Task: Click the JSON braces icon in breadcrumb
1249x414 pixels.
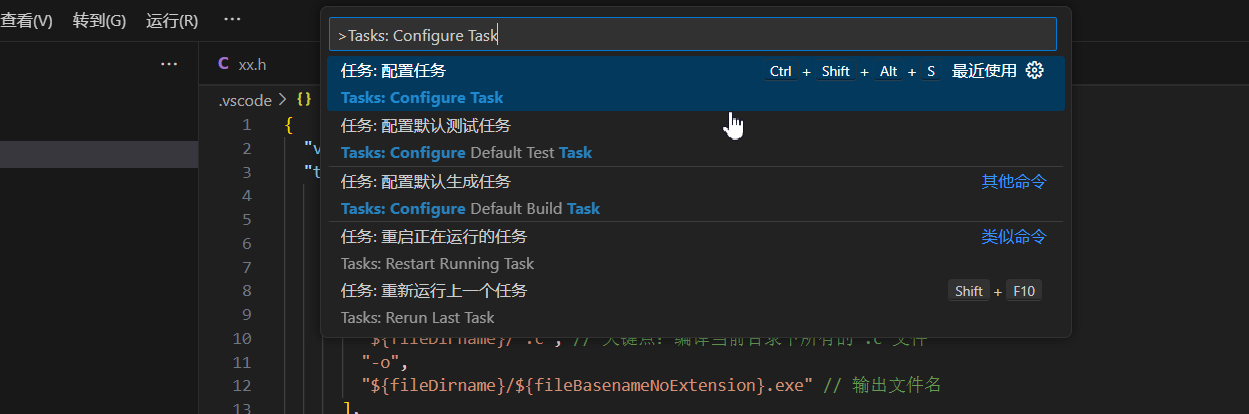Action: (304, 100)
